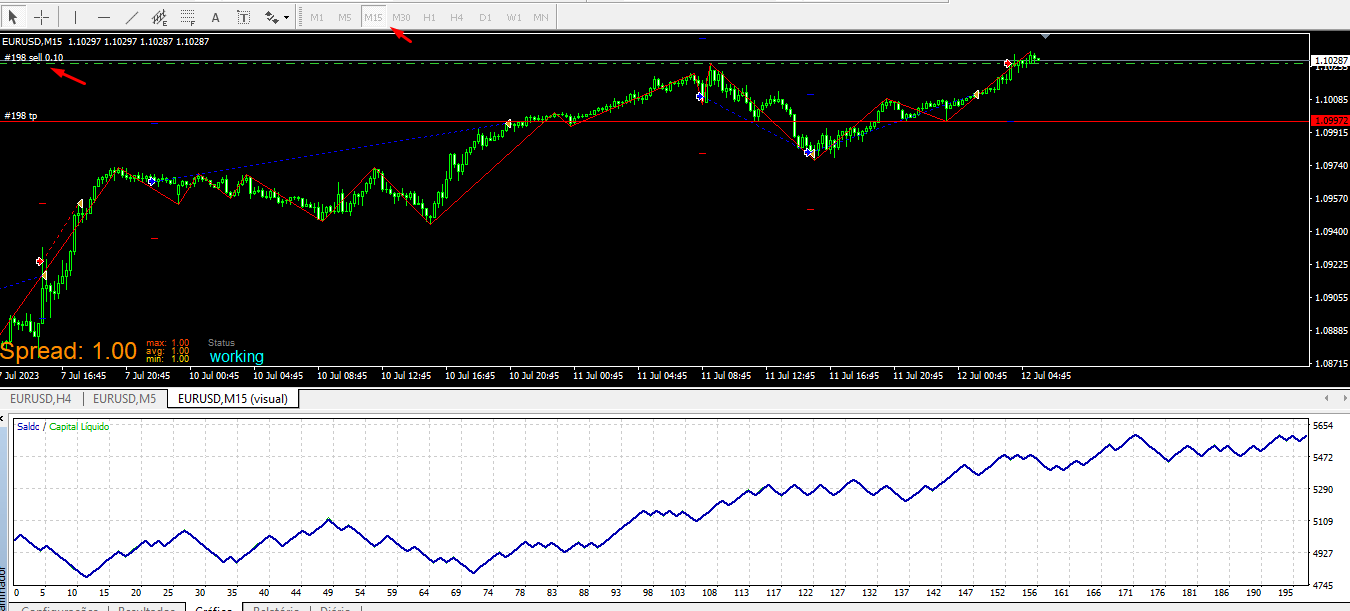Activate the crosshair tool
This screenshot has width=1350, height=611.
pos(42,17)
